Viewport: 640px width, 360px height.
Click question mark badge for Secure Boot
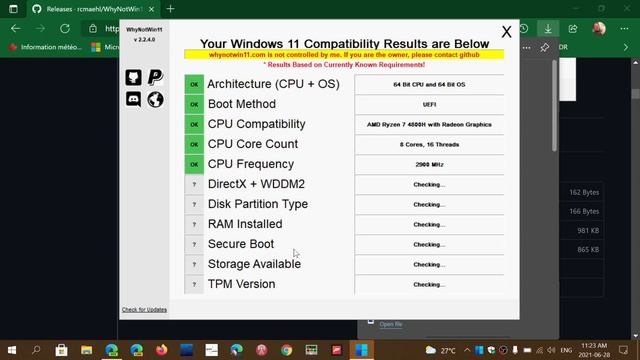coord(194,244)
